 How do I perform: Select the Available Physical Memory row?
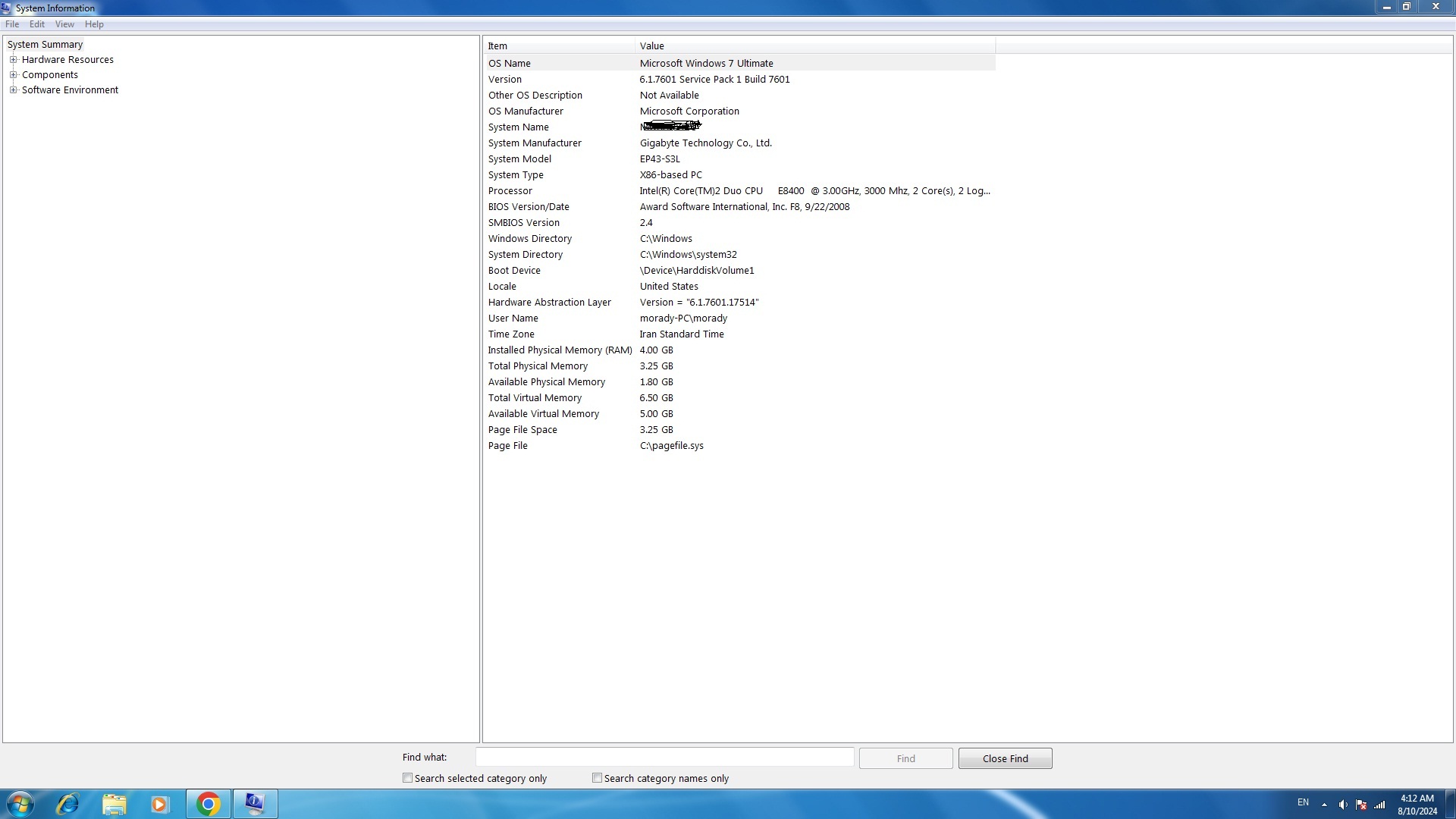pos(740,382)
